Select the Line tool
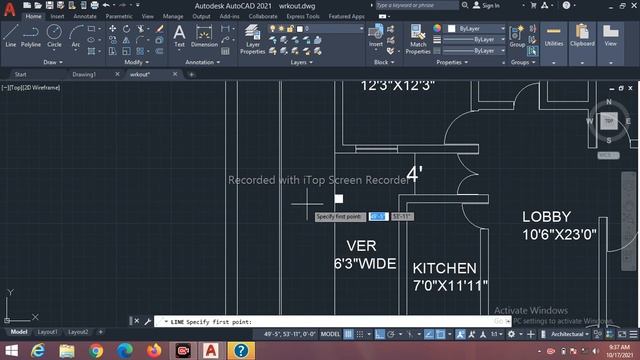 click(x=11, y=36)
